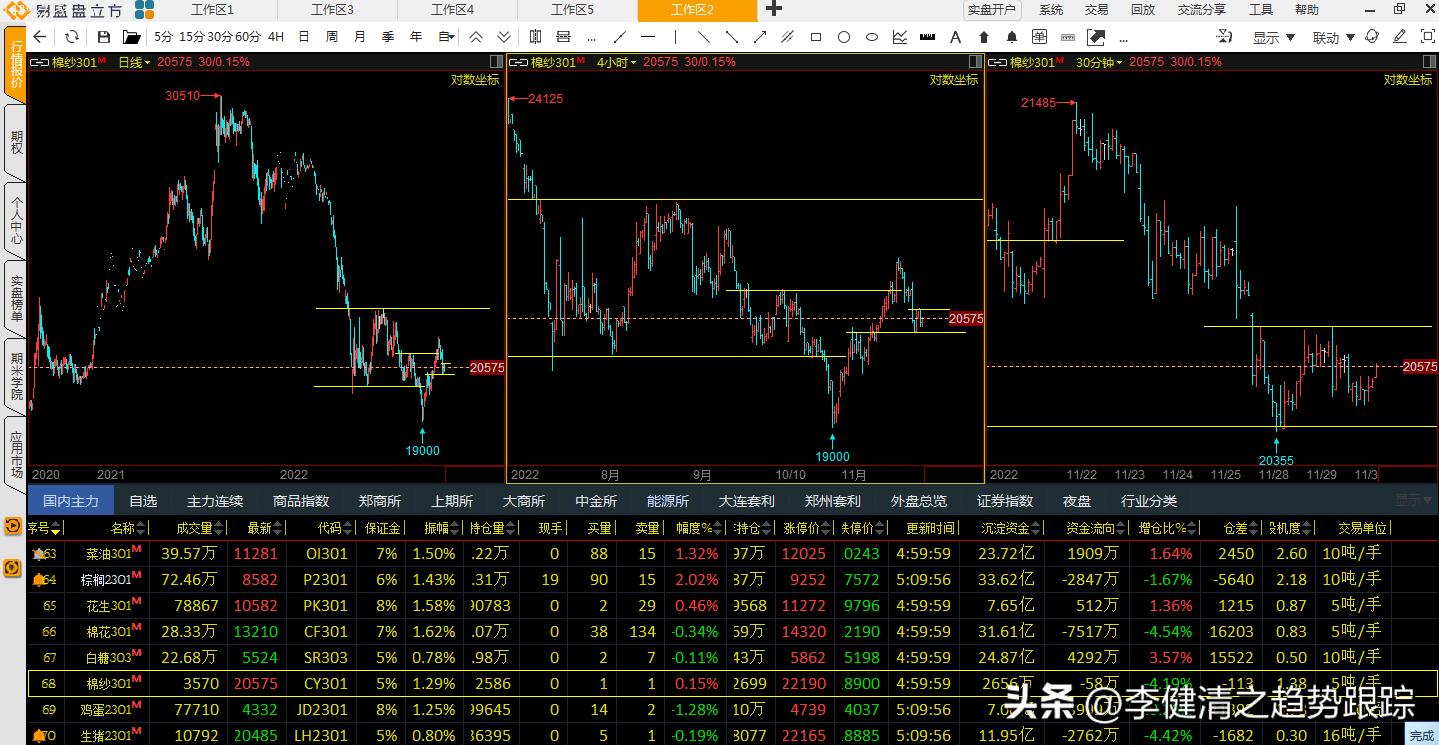This screenshot has height=745, width=1439.
Task: Switch the chart period to 60分
Action: (247, 37)
